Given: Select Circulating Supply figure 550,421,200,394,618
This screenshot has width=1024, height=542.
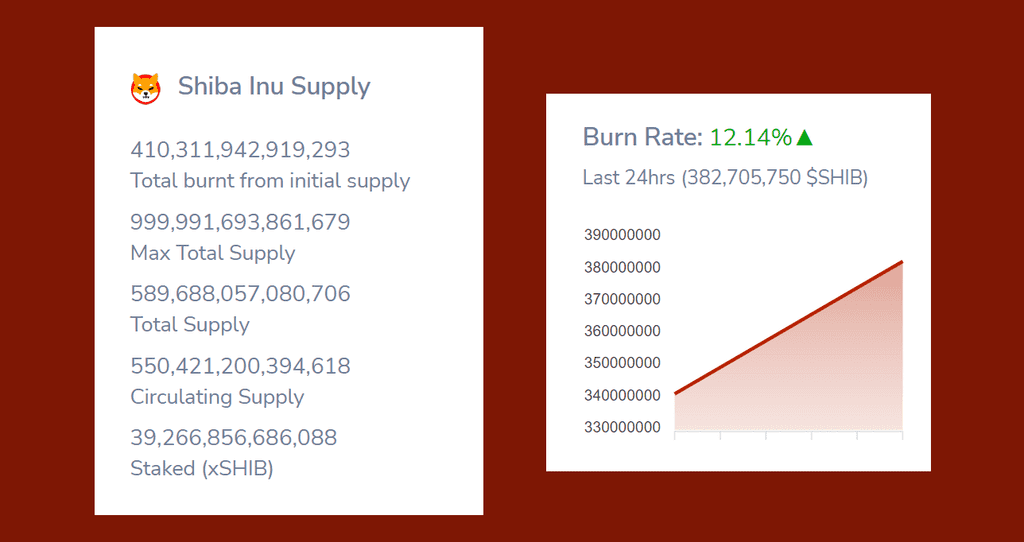Looking at the screenshot, I should pos(240,366).
